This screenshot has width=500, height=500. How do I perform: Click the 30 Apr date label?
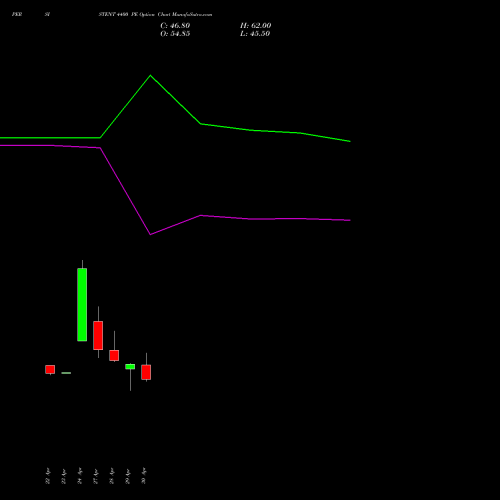(x=144, y=476)
